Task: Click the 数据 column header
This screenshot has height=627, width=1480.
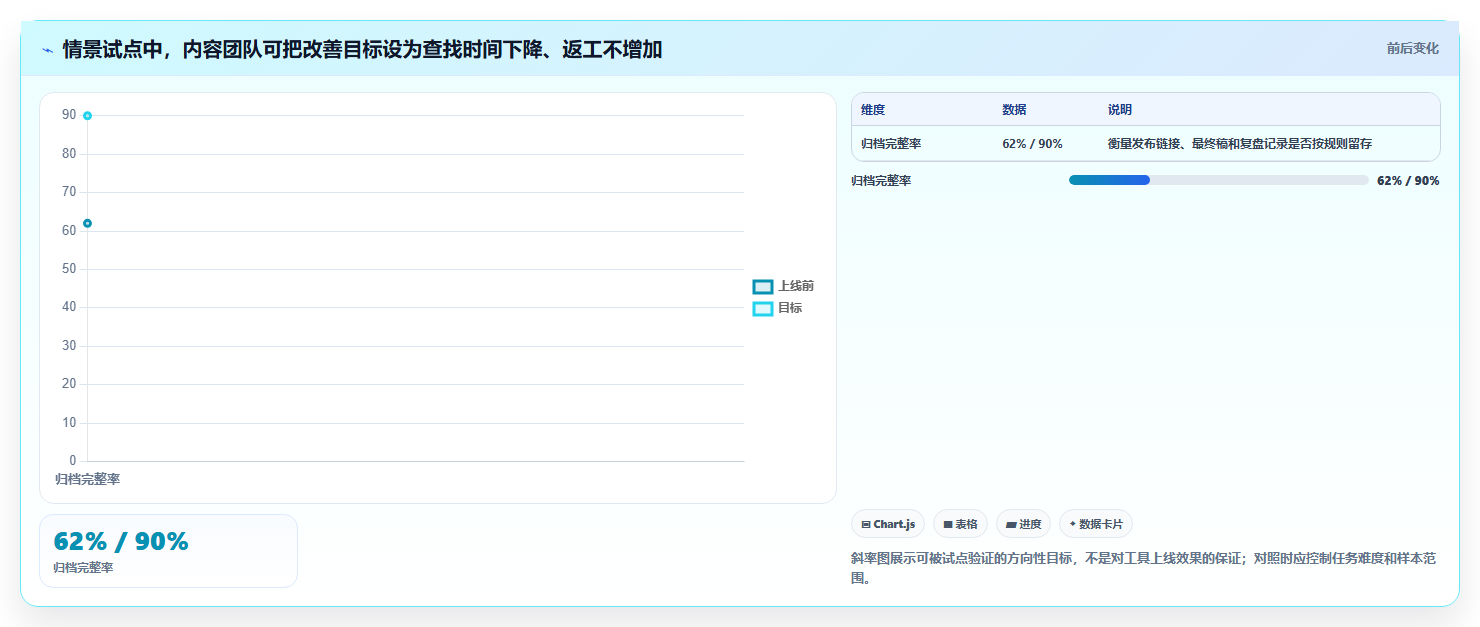Action: click(x=1014, y=110)
